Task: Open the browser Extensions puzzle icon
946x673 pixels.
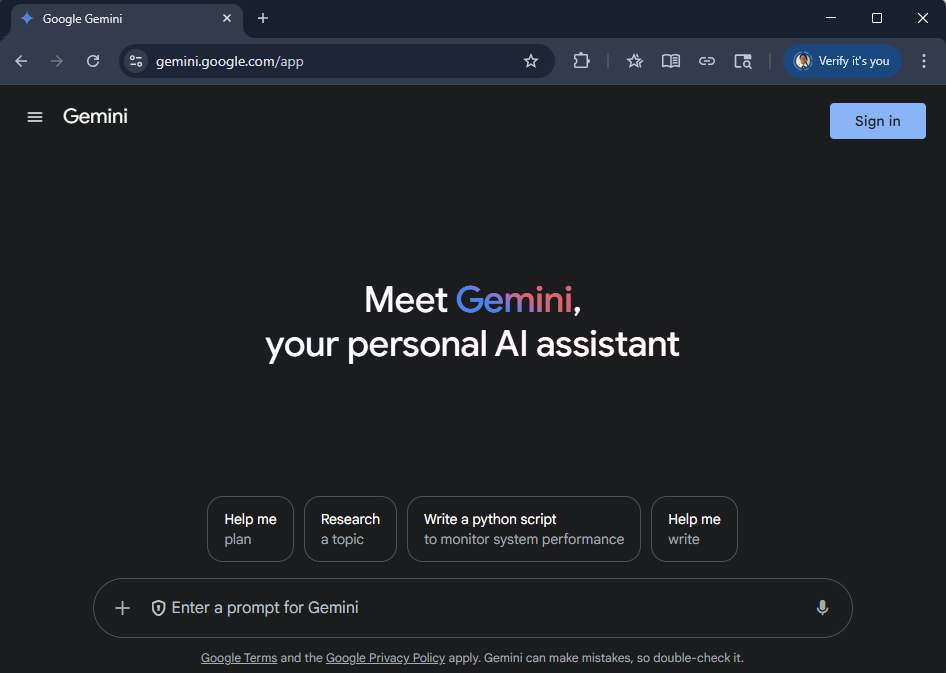Action: 581,61
